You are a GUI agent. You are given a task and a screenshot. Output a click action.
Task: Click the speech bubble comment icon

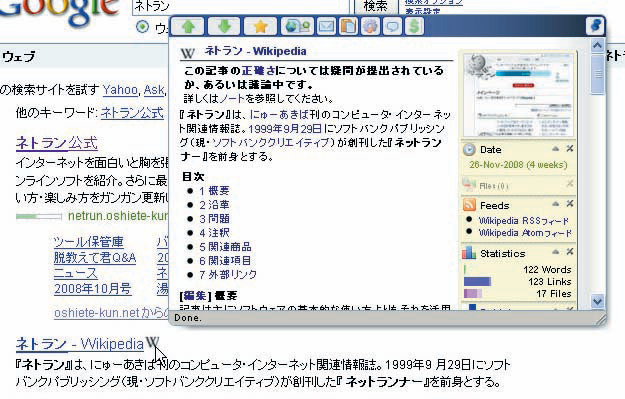tap(392, 26)
